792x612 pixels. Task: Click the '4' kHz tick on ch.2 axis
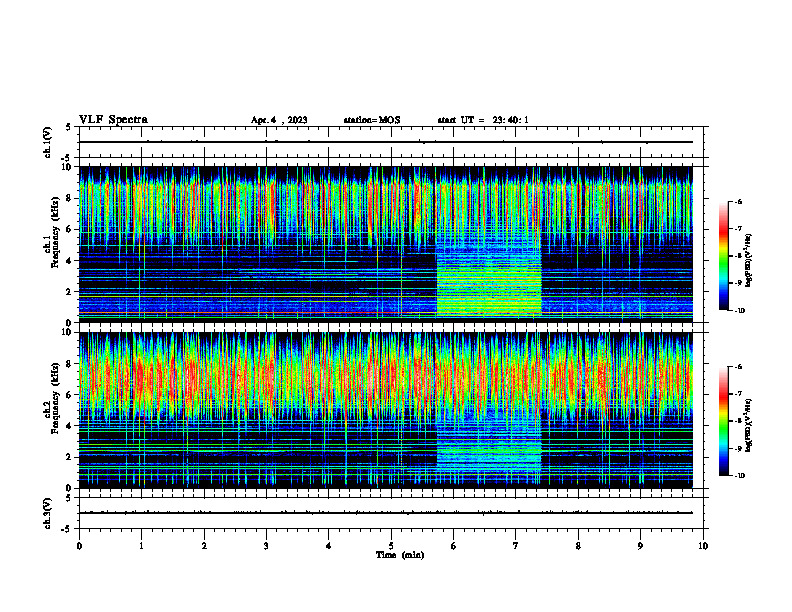69,426
